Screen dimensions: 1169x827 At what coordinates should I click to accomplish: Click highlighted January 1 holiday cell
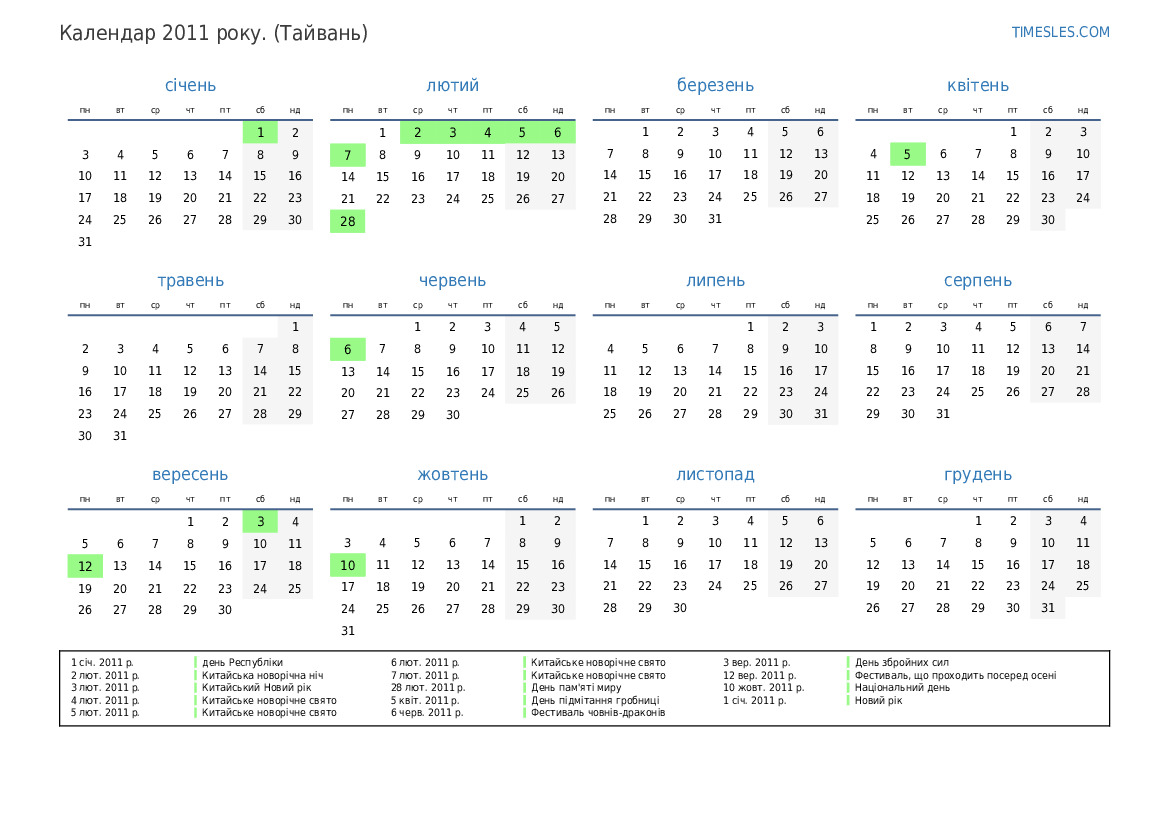260,133
